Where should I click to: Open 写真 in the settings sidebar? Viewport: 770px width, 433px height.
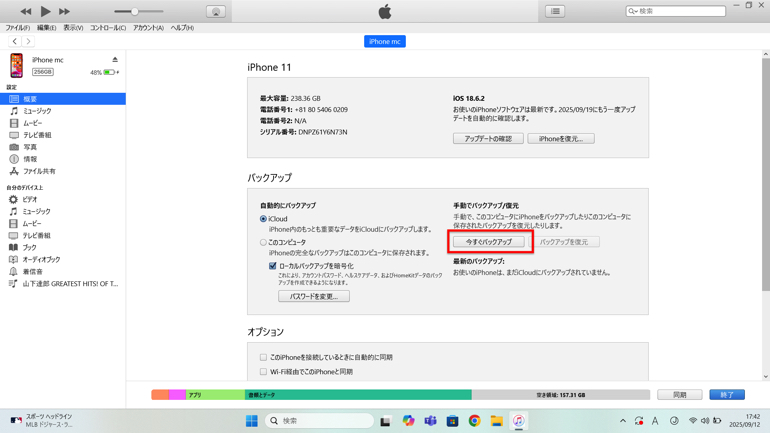click(30, 147)
